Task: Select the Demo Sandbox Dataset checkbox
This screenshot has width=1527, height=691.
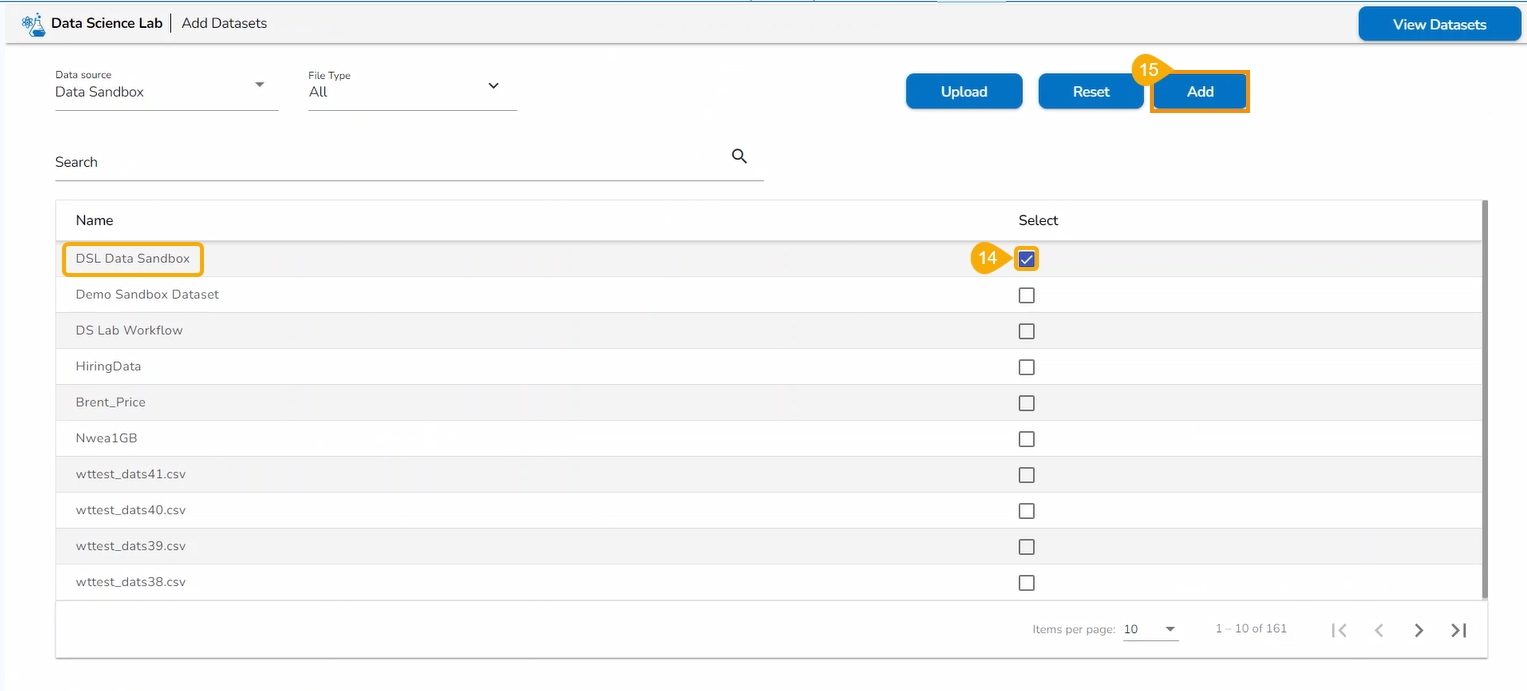Action: click(x=1026, y=295)
